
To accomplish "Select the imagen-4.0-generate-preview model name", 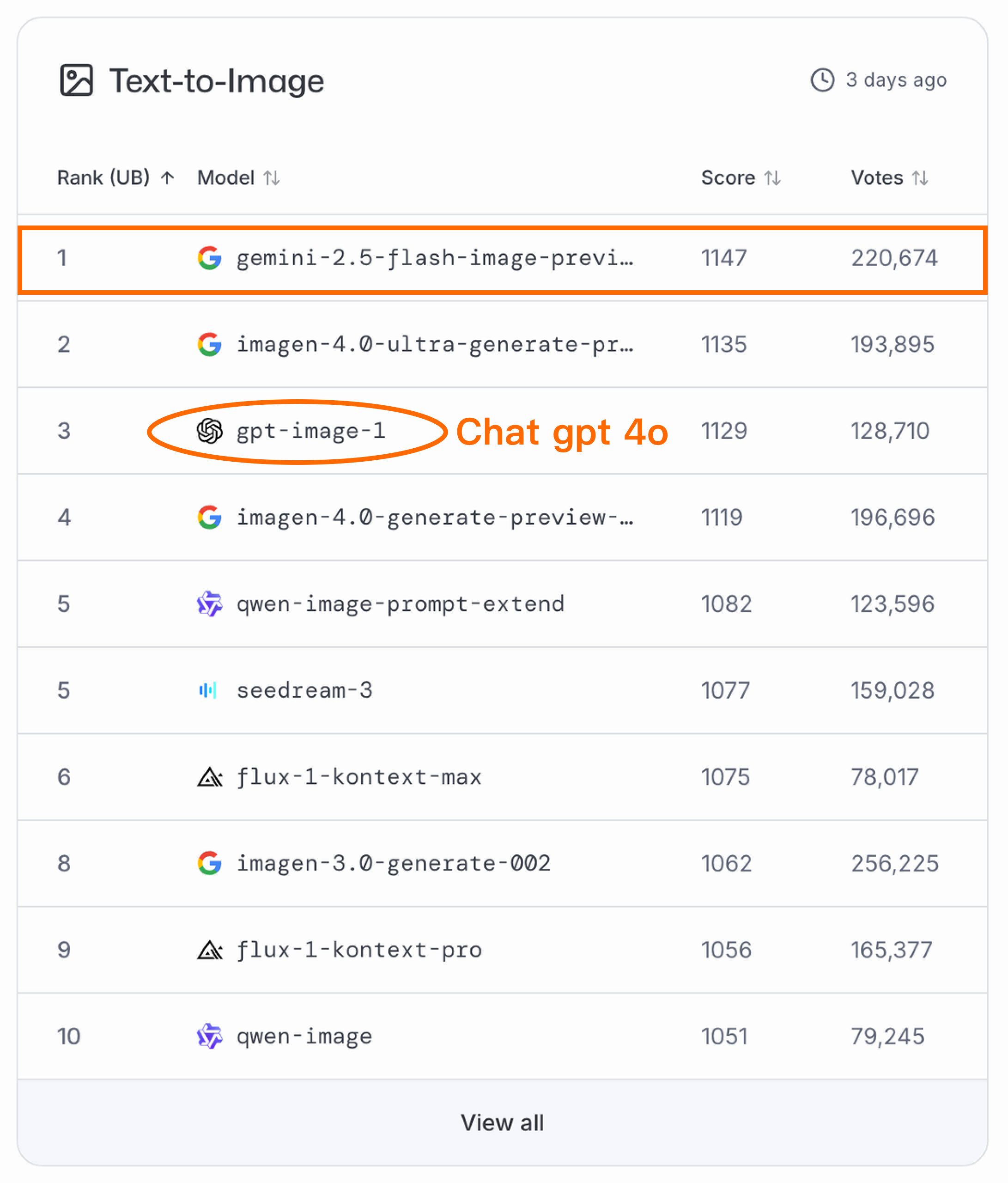I will [x=435, y=518].
